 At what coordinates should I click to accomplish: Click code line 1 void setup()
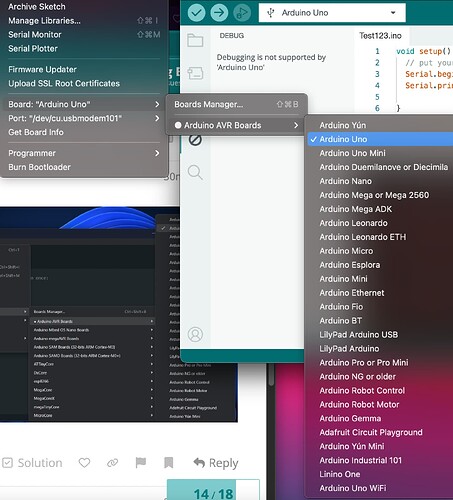(423, 51)
